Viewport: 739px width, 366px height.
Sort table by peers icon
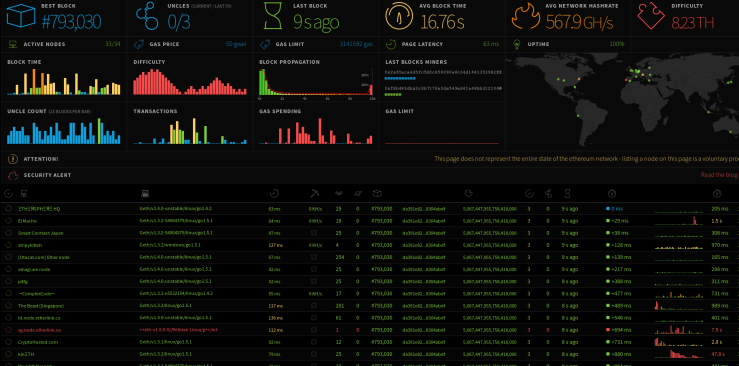(x=338, y=193)
